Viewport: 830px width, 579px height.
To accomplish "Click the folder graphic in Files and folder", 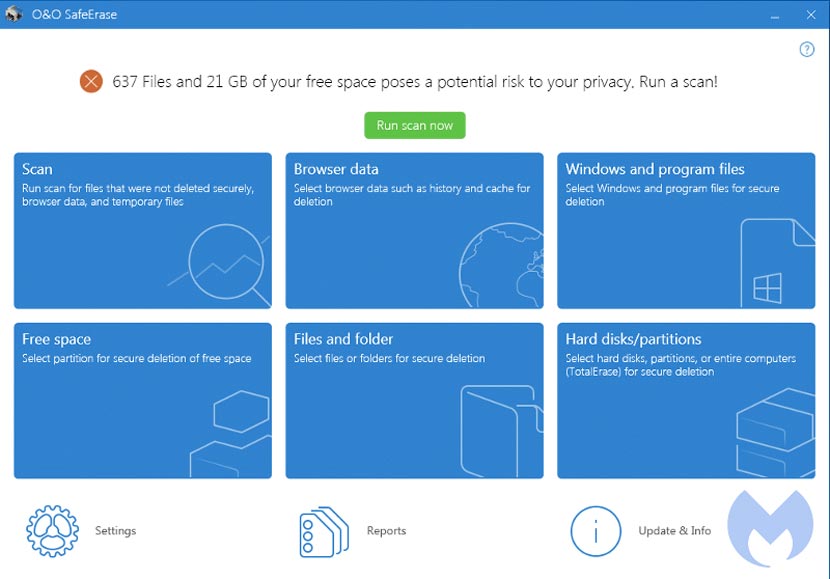I will (501, 432).
